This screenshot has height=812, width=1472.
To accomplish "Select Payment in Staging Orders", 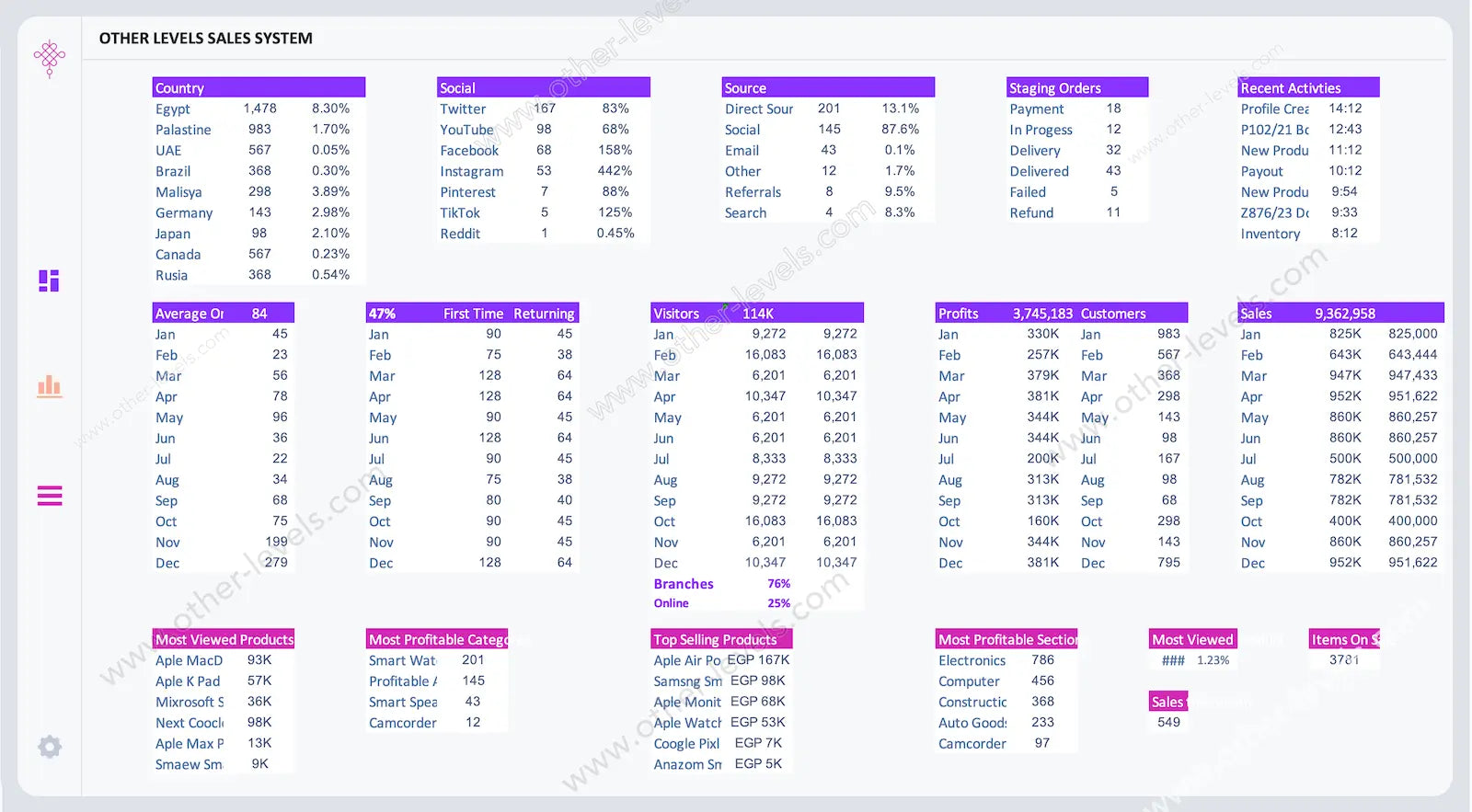I will [1037, 109].
